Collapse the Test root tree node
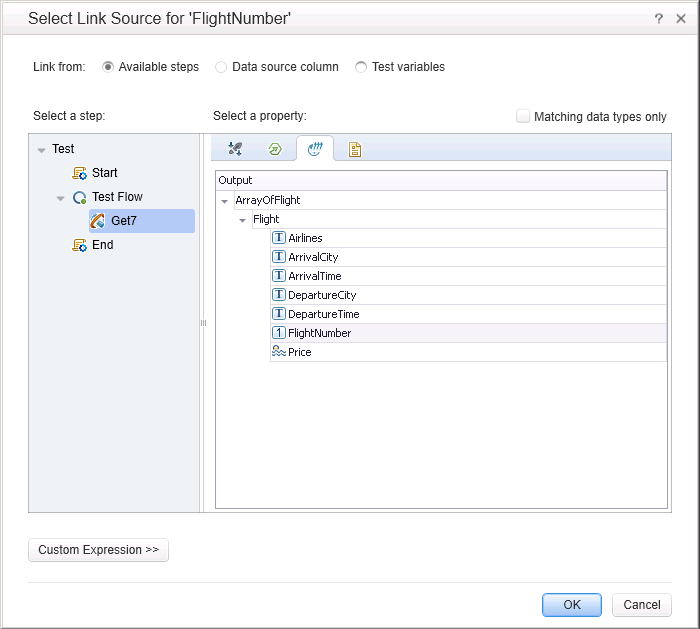Viewport: 700px width, 629px height. 41,149
